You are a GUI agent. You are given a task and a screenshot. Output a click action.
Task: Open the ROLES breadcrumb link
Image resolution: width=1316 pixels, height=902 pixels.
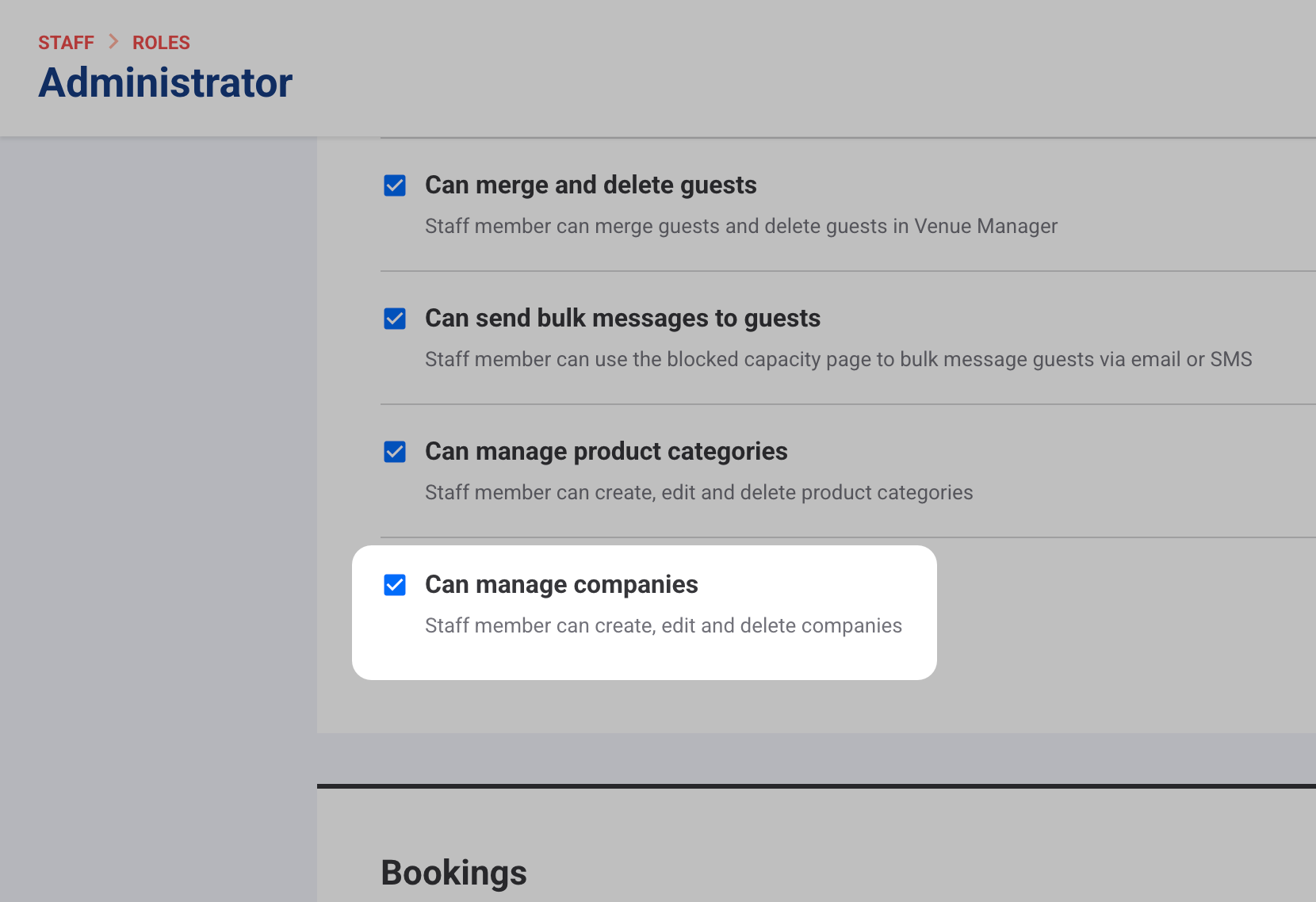tap(161, 43)
